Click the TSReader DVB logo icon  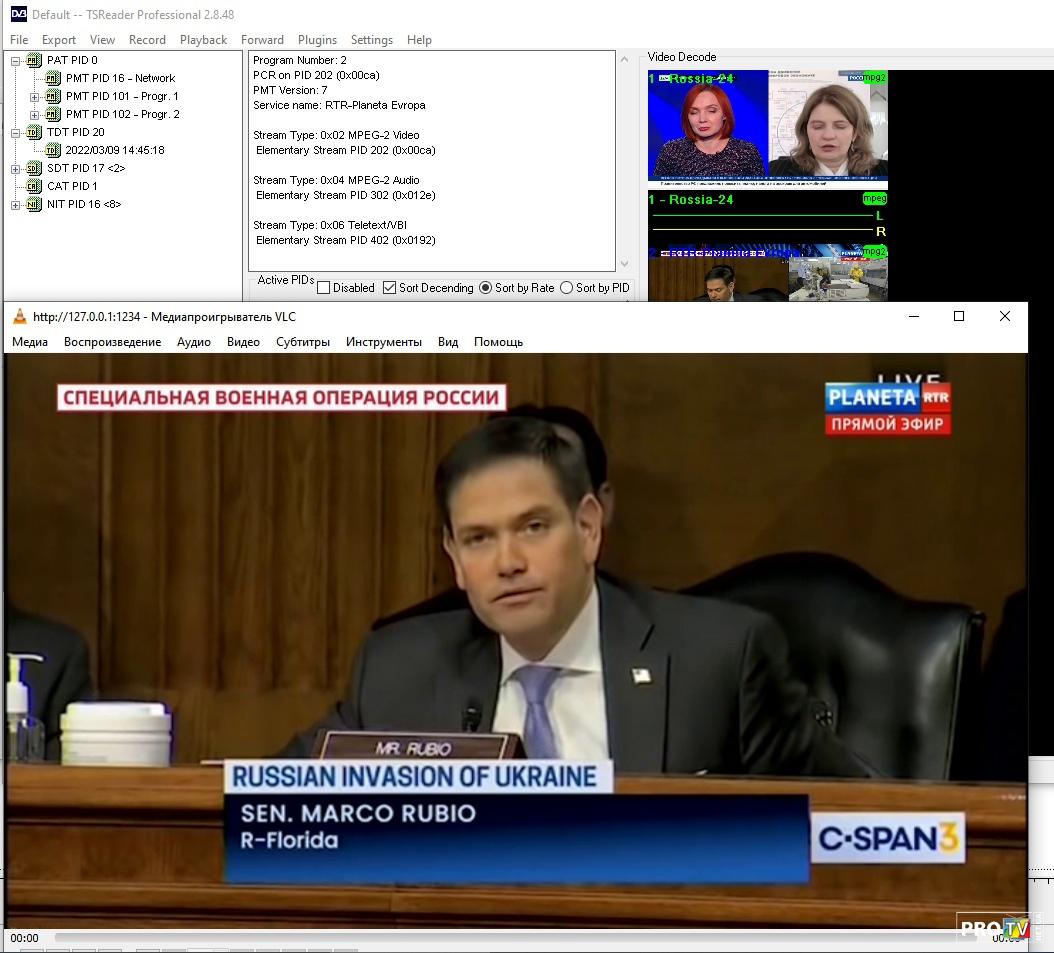coord(18,14)
